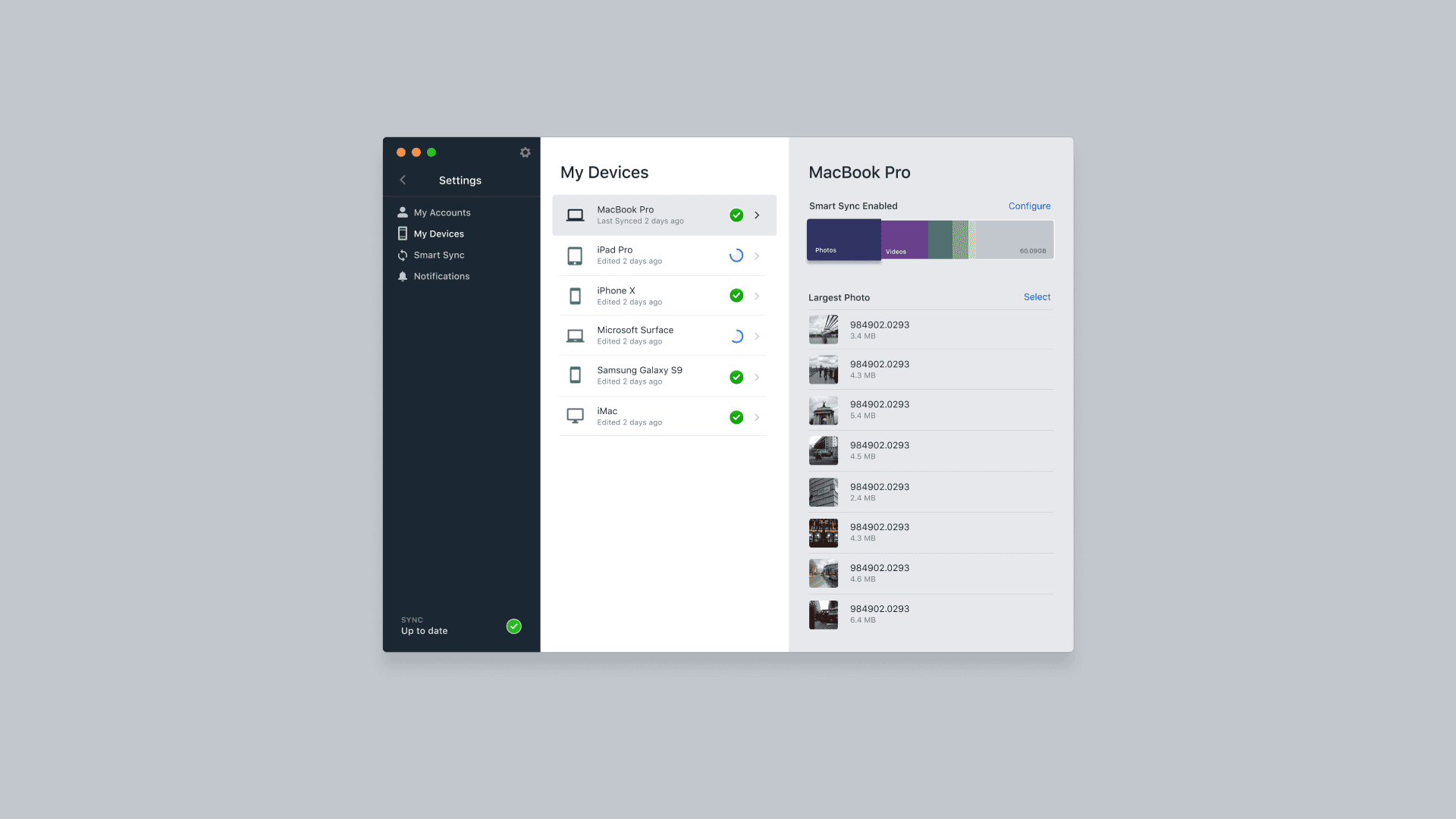The image size is (1456, 819).
Task: Open the My Devices menu item
Action: [x=438, y=233]
